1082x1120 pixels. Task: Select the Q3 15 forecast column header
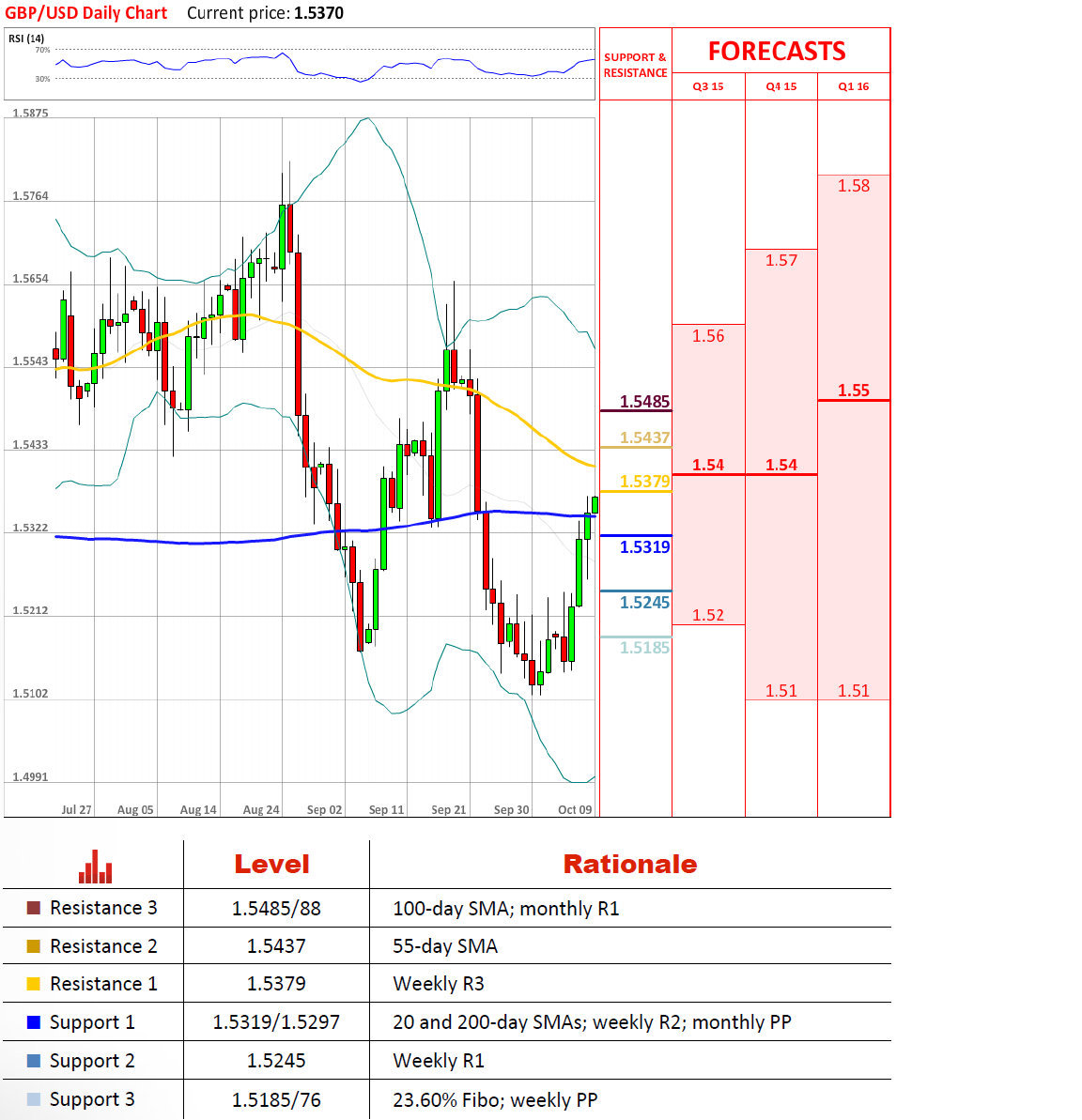pos(708,86)
